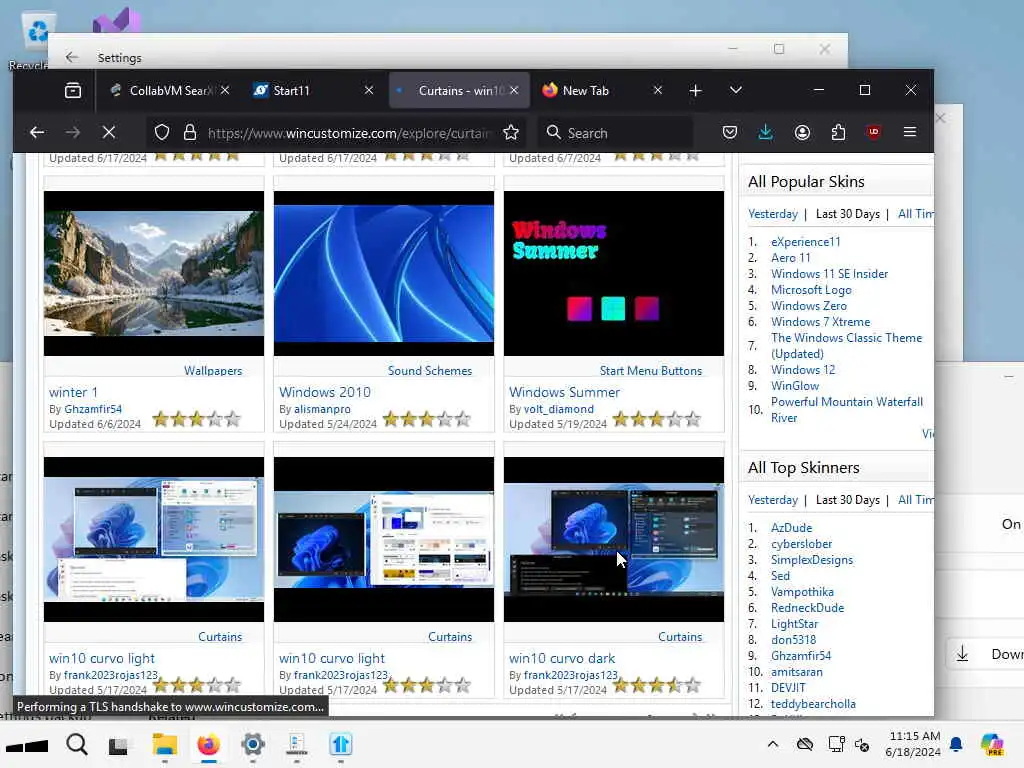Open site security padlock info

pos(190,133)
